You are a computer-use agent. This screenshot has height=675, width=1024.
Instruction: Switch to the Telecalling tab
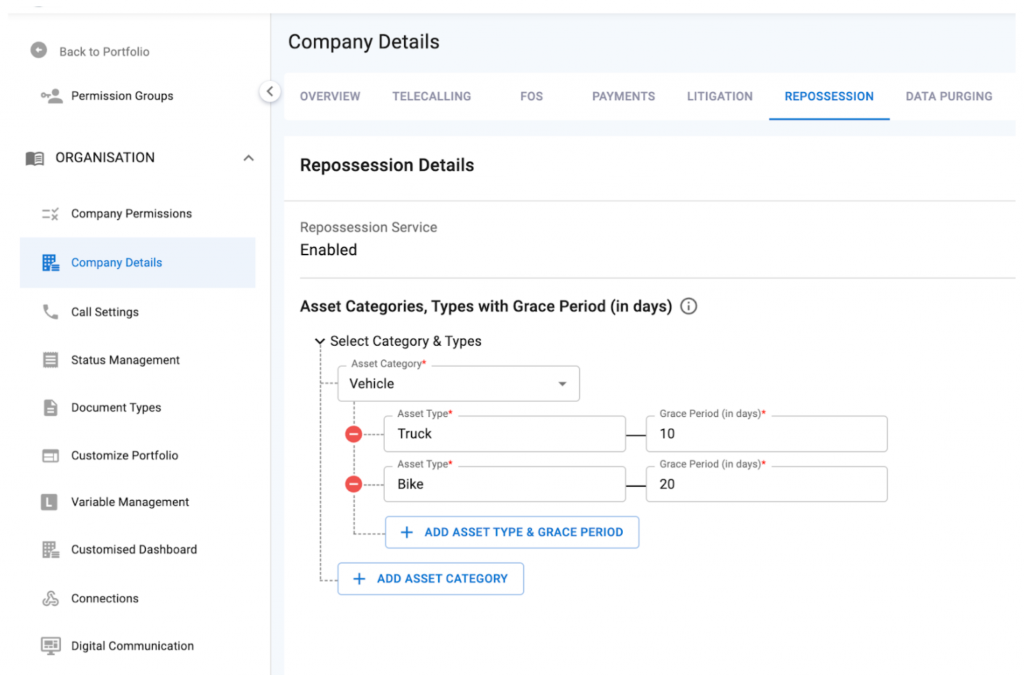432,97
